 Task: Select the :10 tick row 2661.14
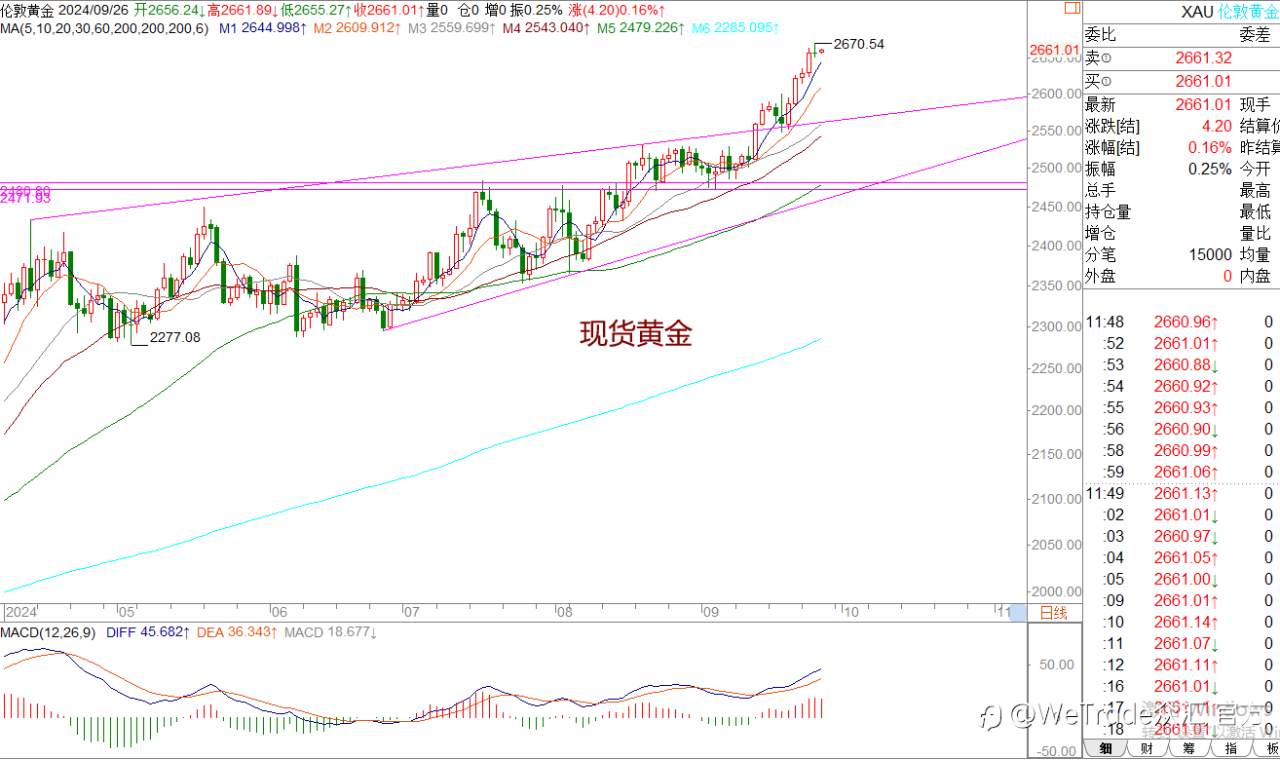click(x=1181, y=622)
